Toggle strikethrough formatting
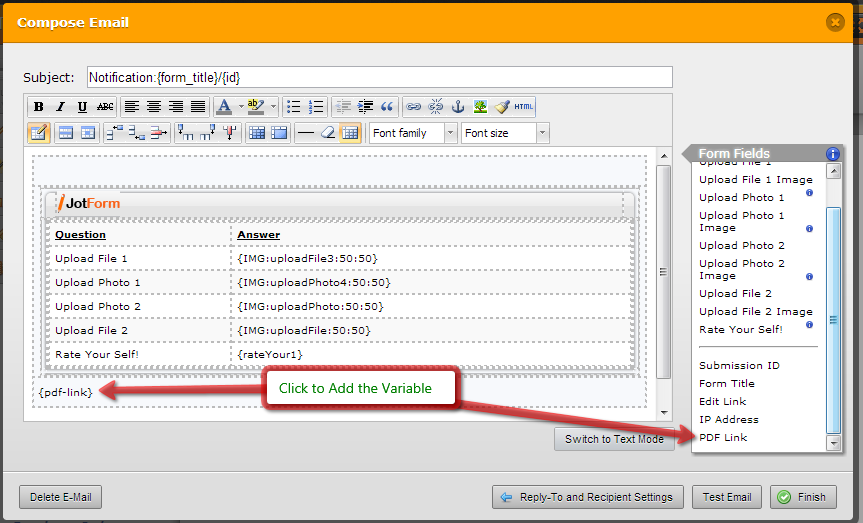 click(105, 107)
